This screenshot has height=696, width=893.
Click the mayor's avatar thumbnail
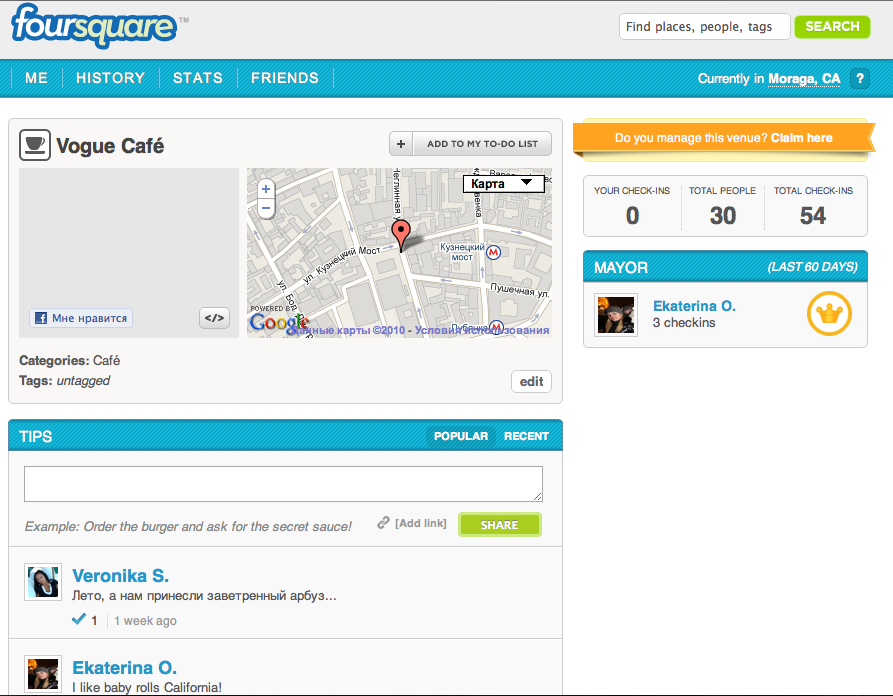point(616,314)
